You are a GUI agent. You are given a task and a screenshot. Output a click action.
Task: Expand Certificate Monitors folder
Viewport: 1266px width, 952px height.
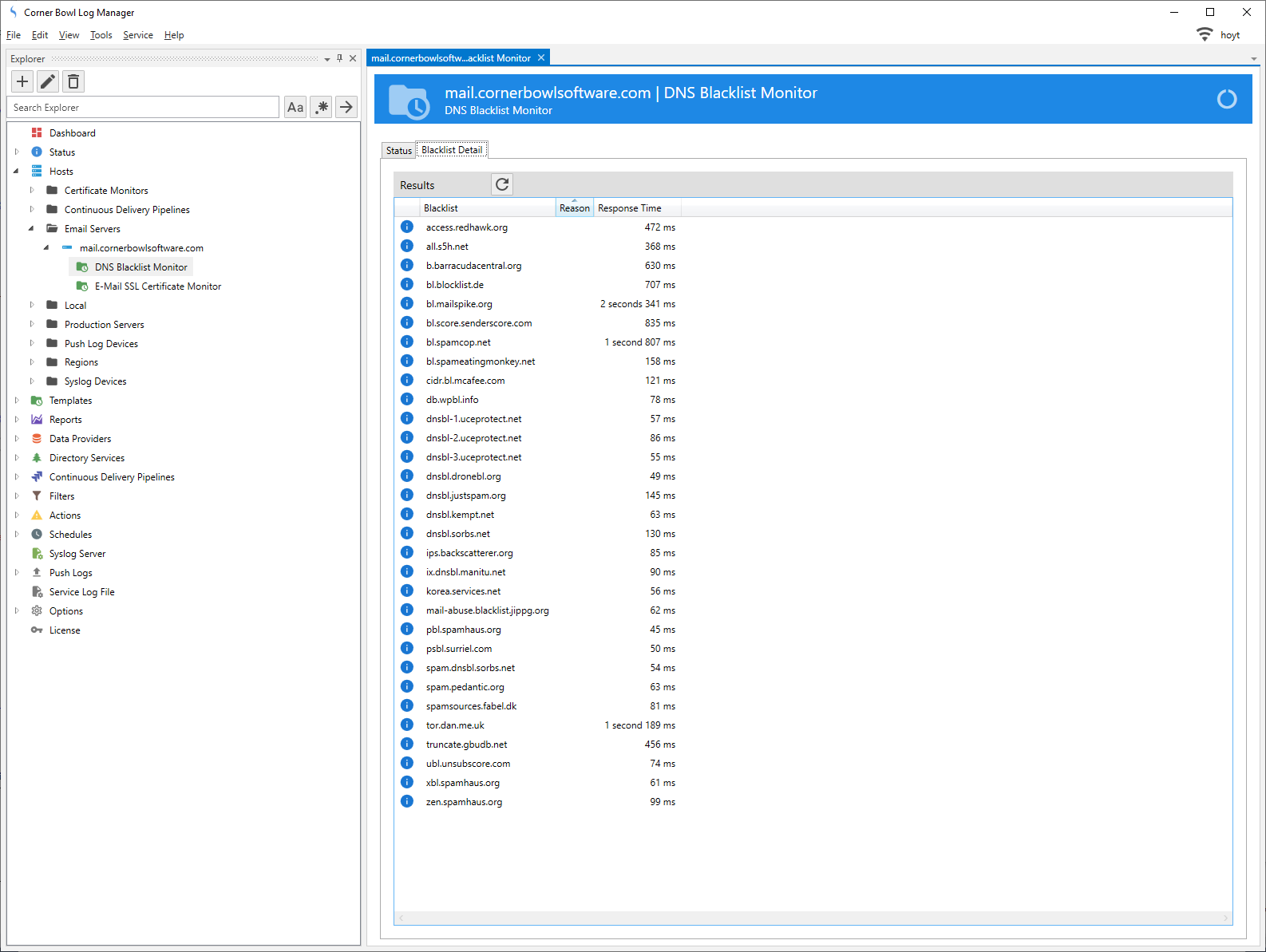(32, 190)
